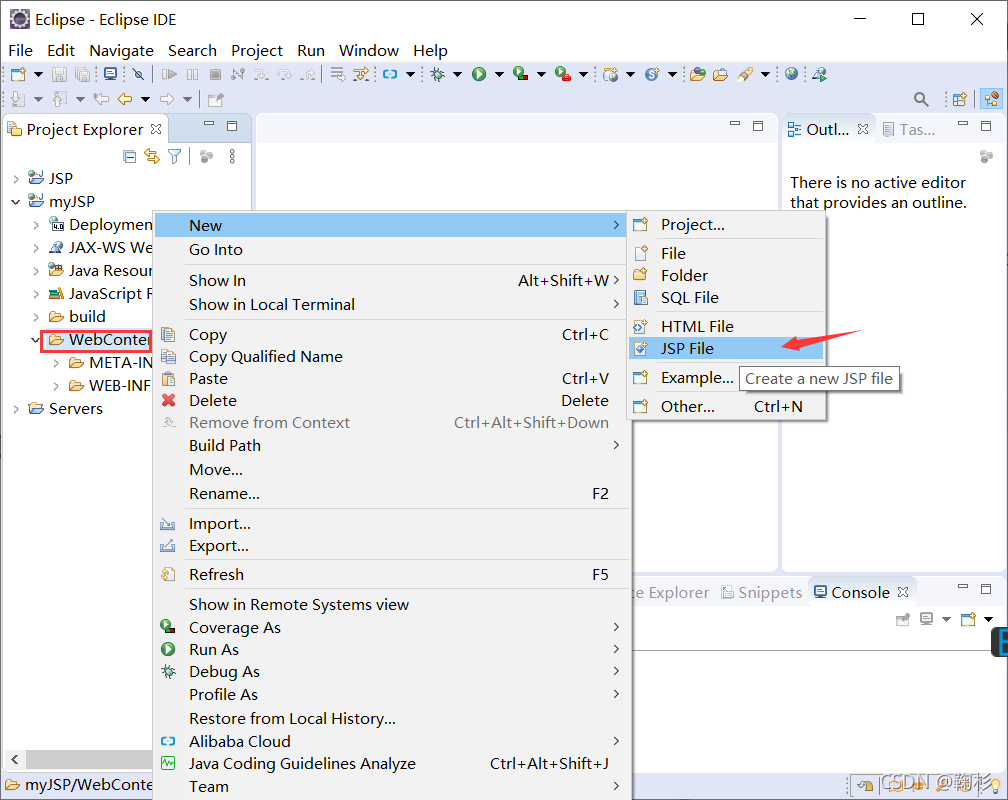Image resolution: width=1008 pixels, height=800 pixels.
Task: Choose Folder in the New submenu
Action: pyautogui.click(x=726, y=276)
